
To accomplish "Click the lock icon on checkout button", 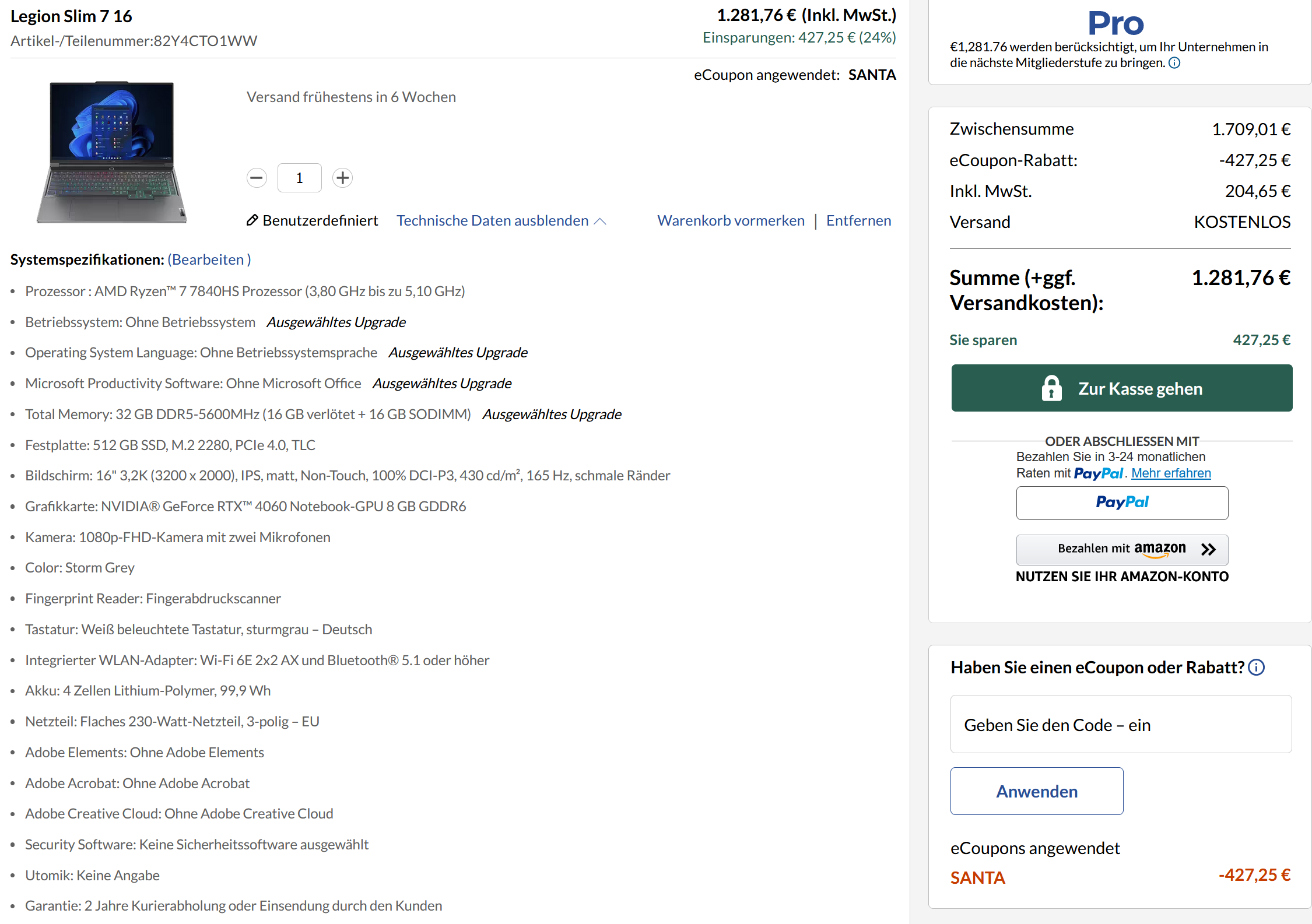I will [1051, 388].
